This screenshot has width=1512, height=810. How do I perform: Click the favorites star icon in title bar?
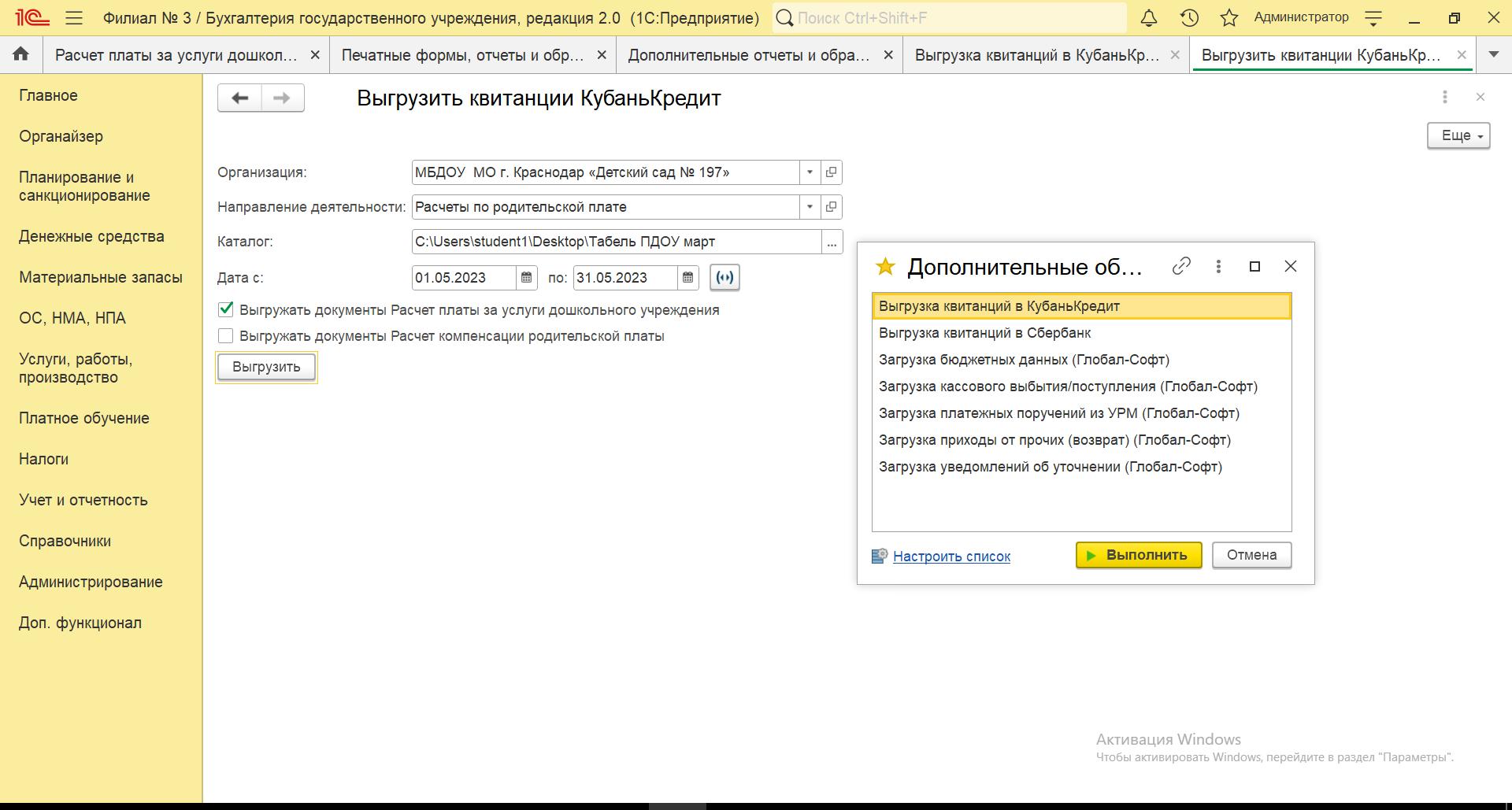(1228, 18)
